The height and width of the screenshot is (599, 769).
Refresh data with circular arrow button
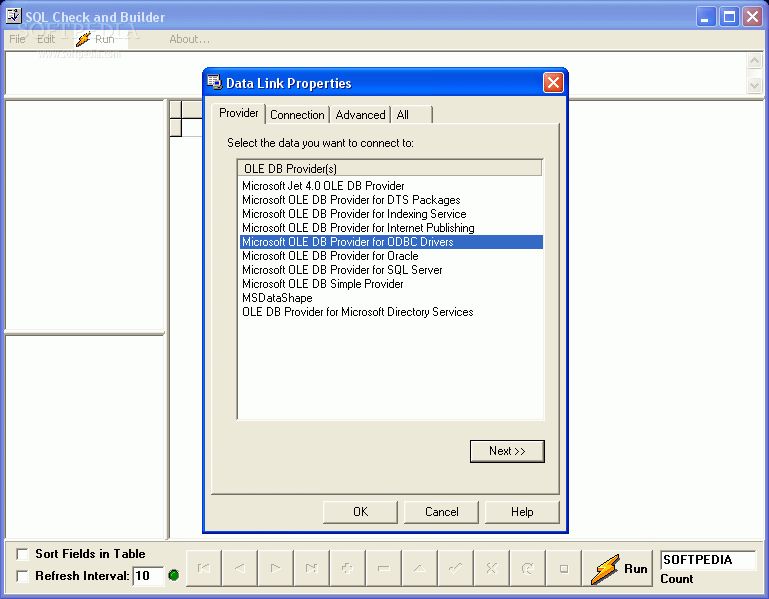click(528, 568)
